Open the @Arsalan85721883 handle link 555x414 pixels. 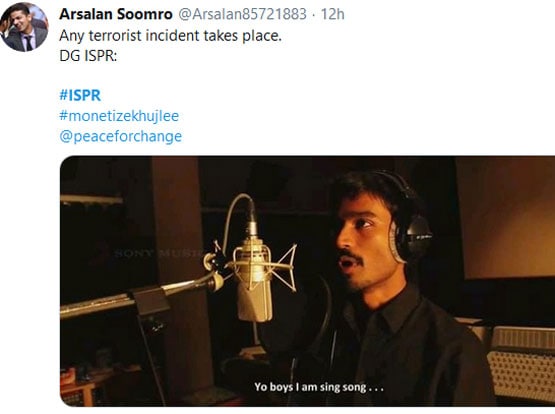tap(242, 14)
